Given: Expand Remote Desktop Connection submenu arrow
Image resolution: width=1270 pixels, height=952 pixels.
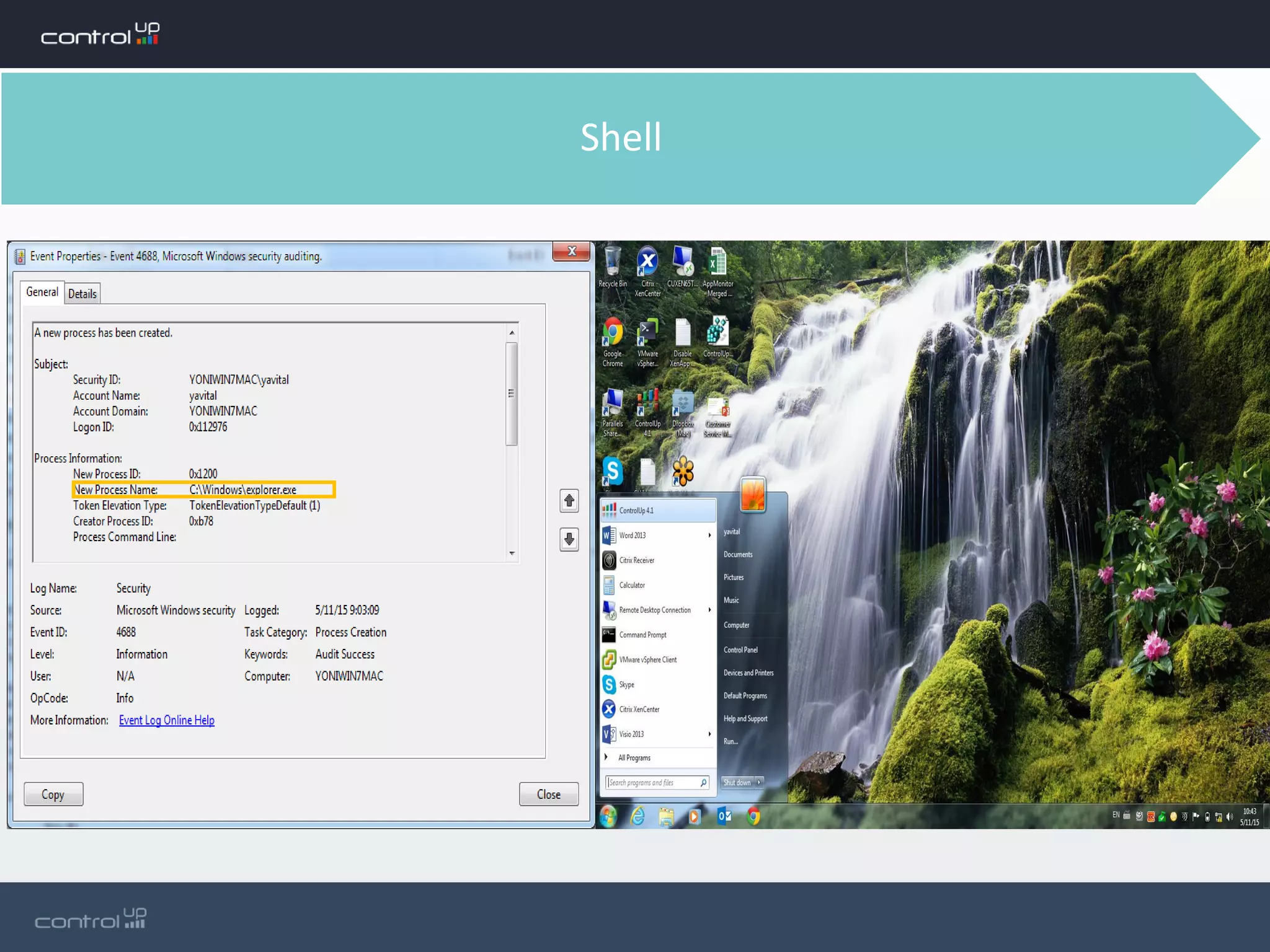Looking at the screenshot, I should click(709, 610).
